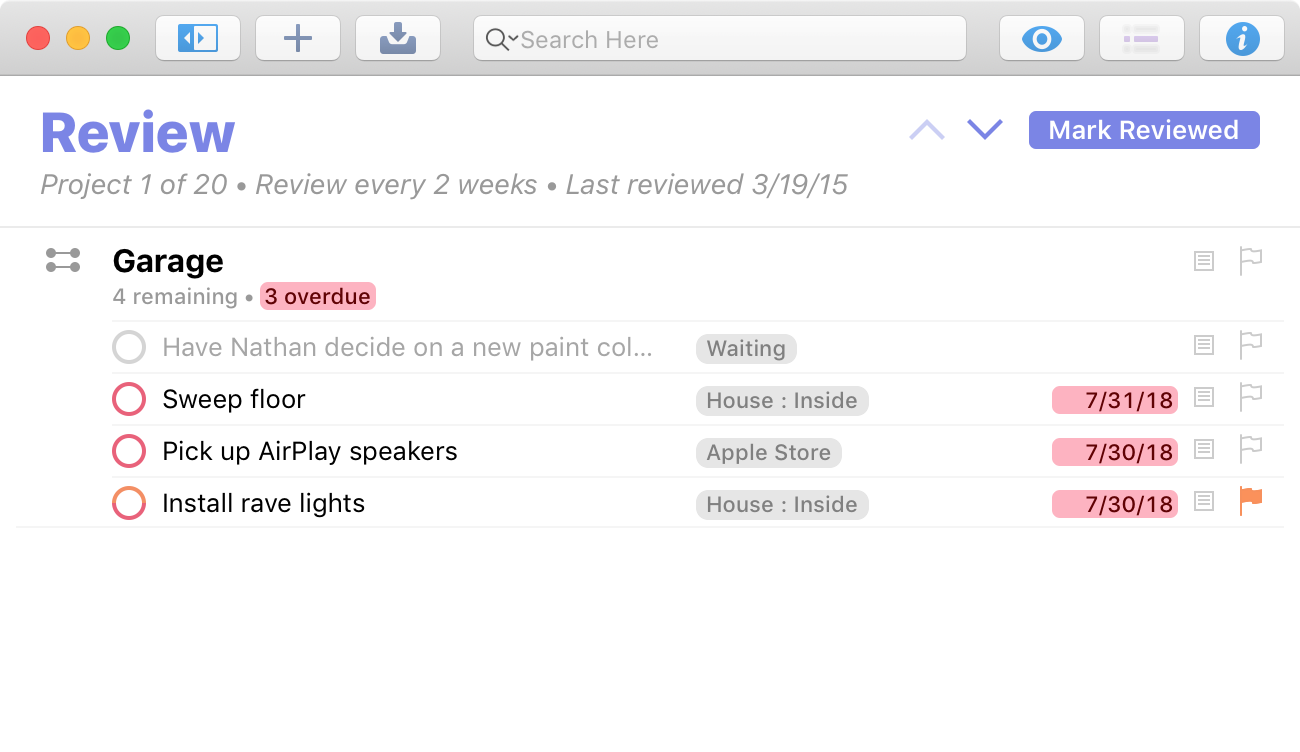Flag the Sweep floor task

tap(1250, 398)
